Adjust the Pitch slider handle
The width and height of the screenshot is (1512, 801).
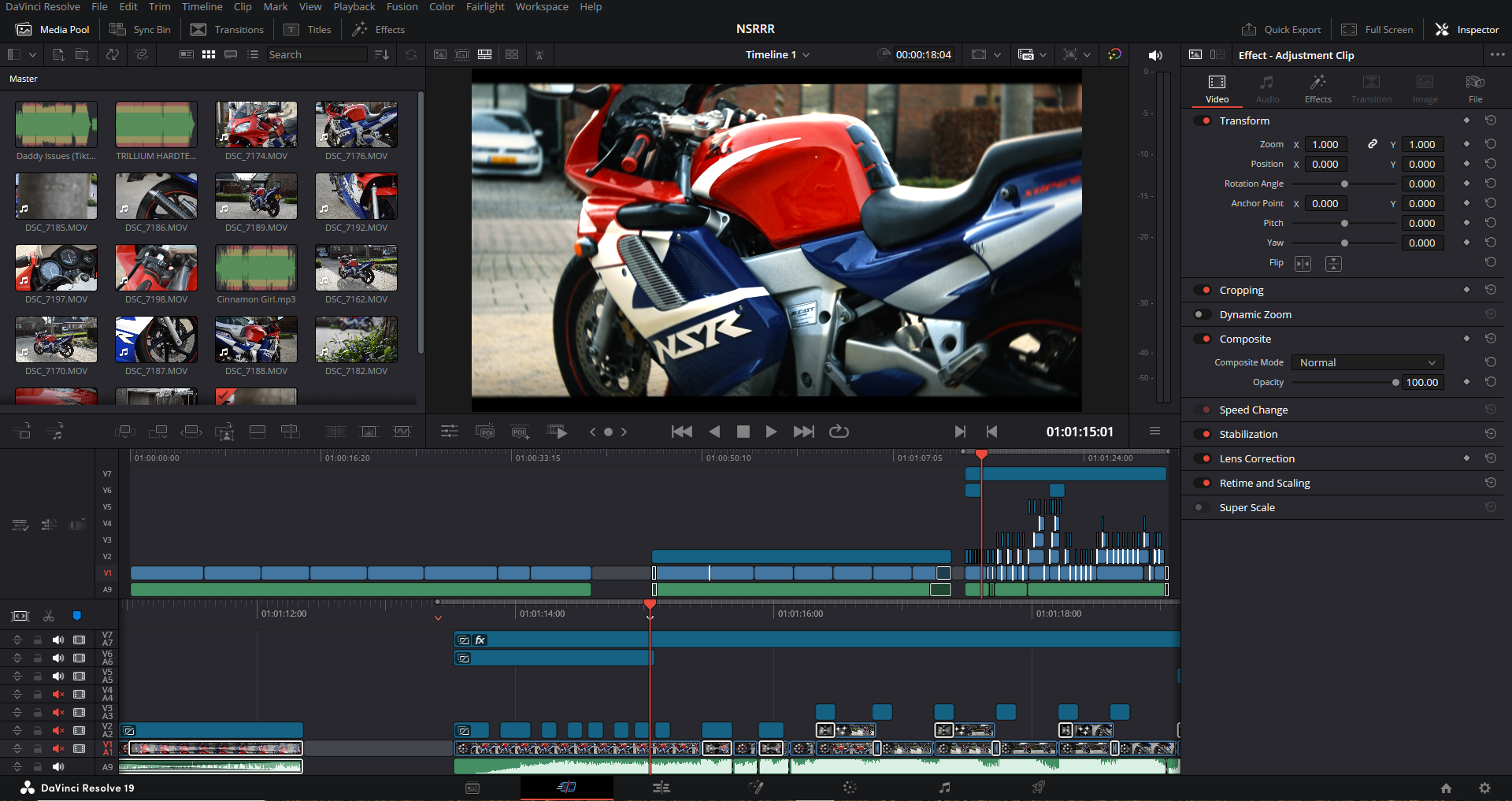coord(1344,223)
